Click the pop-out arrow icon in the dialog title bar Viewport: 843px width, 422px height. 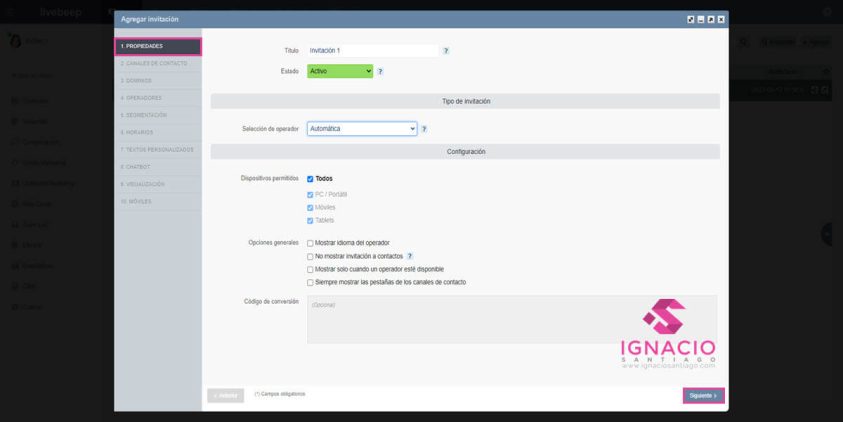pos(711,19)
